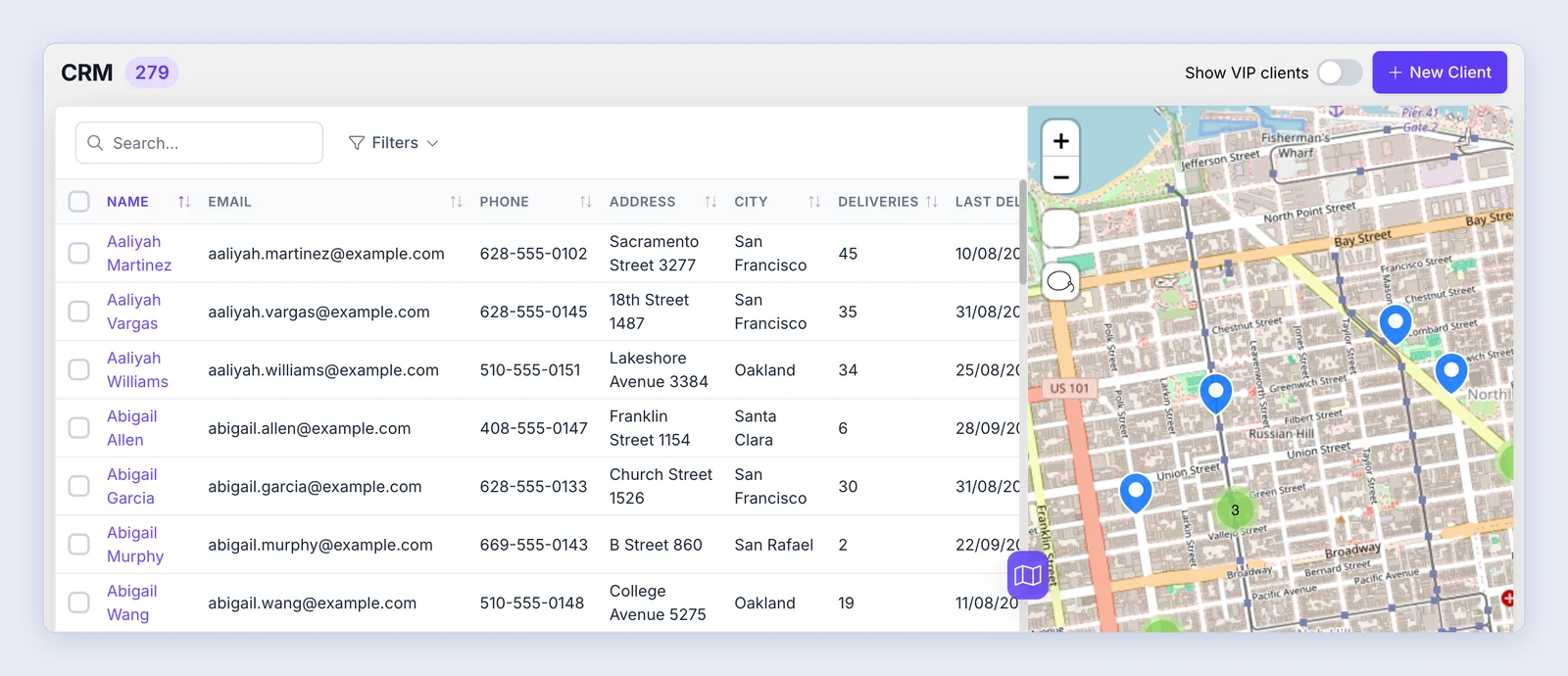Viewport: 1568px width, 676px height.
Task: Sort the table by ADDRESS
Action: tap(710, 202)
